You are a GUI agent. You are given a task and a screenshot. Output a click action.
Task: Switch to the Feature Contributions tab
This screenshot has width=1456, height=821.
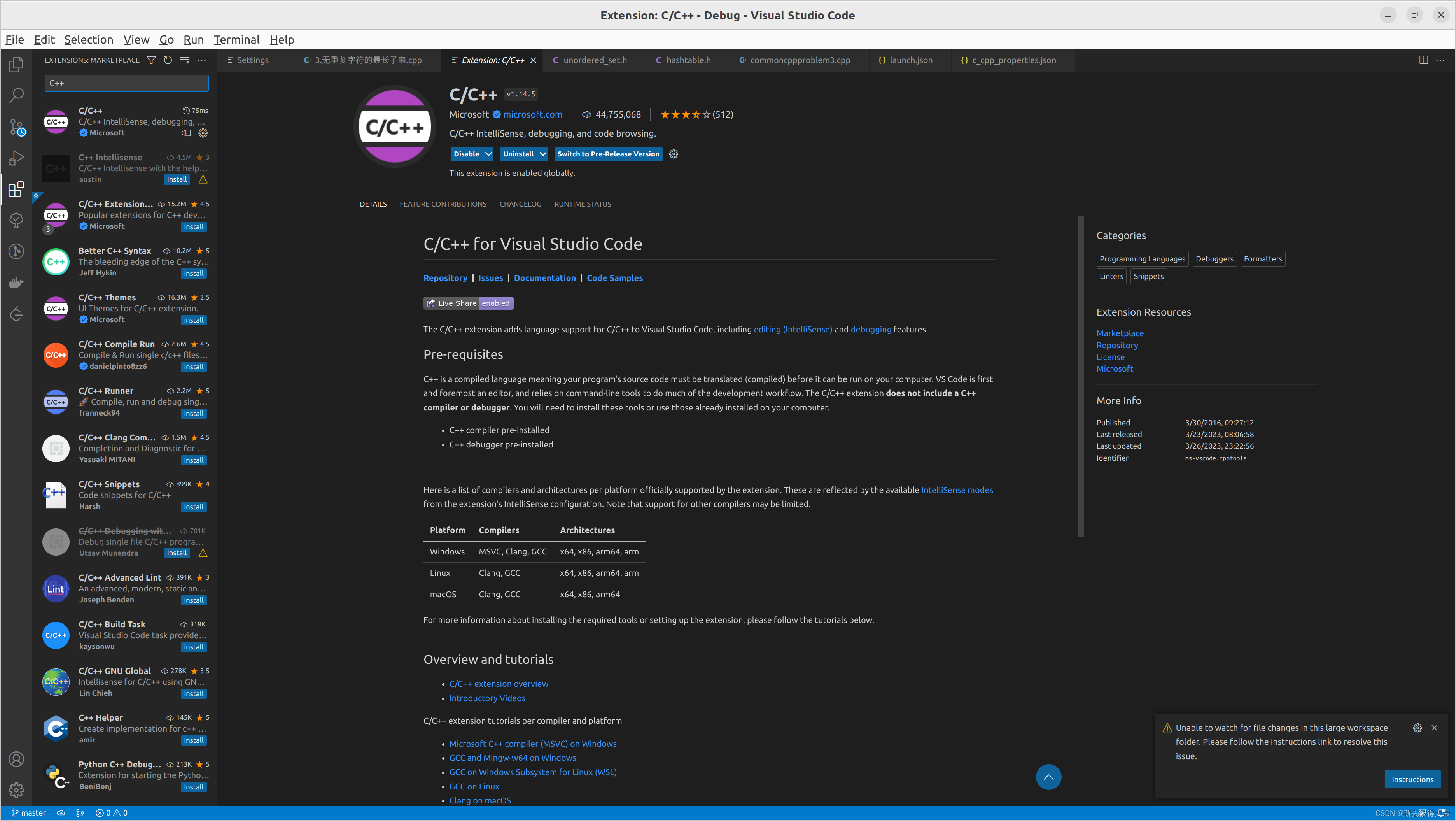(443, 204)
